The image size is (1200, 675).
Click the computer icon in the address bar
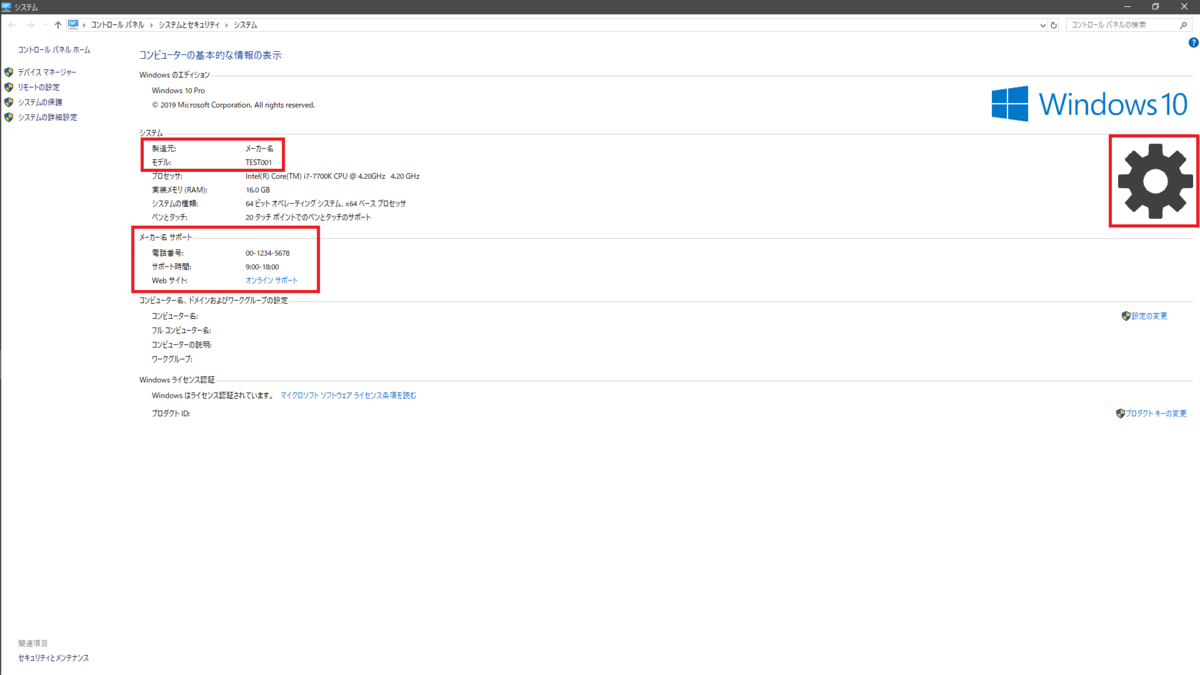pyautogui.click(x=73, y=25)
